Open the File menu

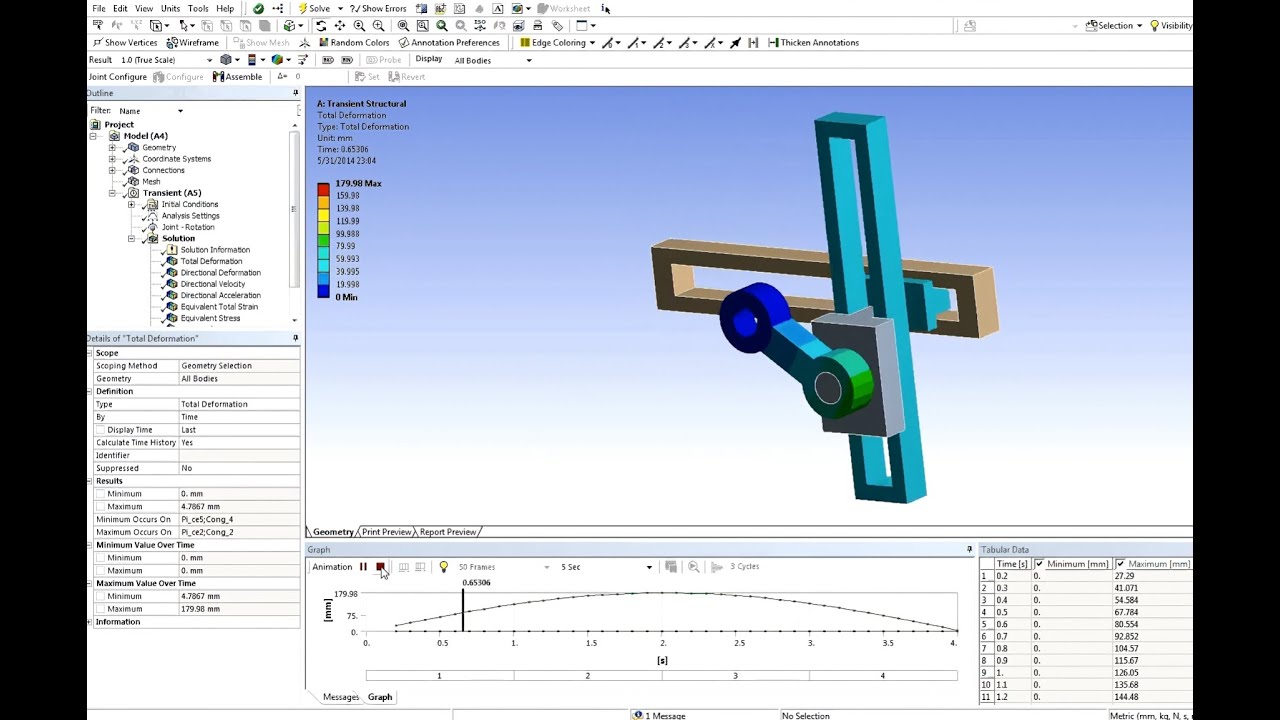[x=99, y=8]
